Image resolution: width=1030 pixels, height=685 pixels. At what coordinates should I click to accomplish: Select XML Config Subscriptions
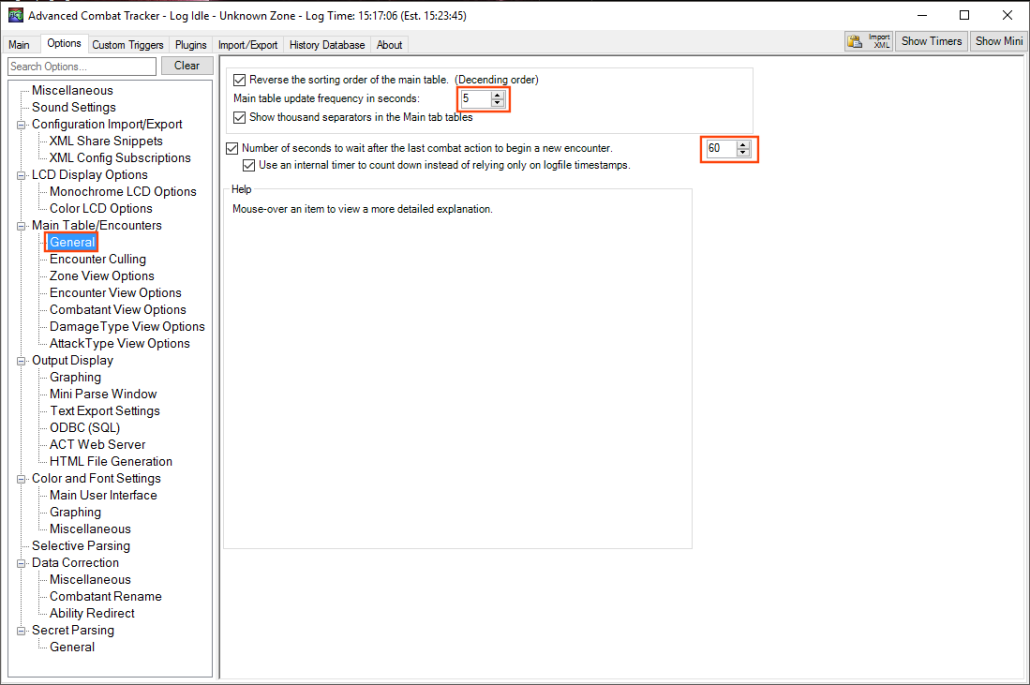[120, 158]
